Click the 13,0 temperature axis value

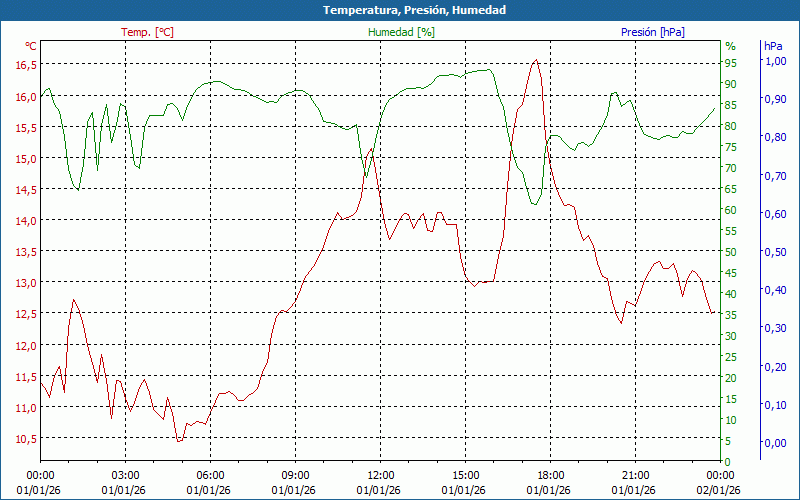click(26, 283)
